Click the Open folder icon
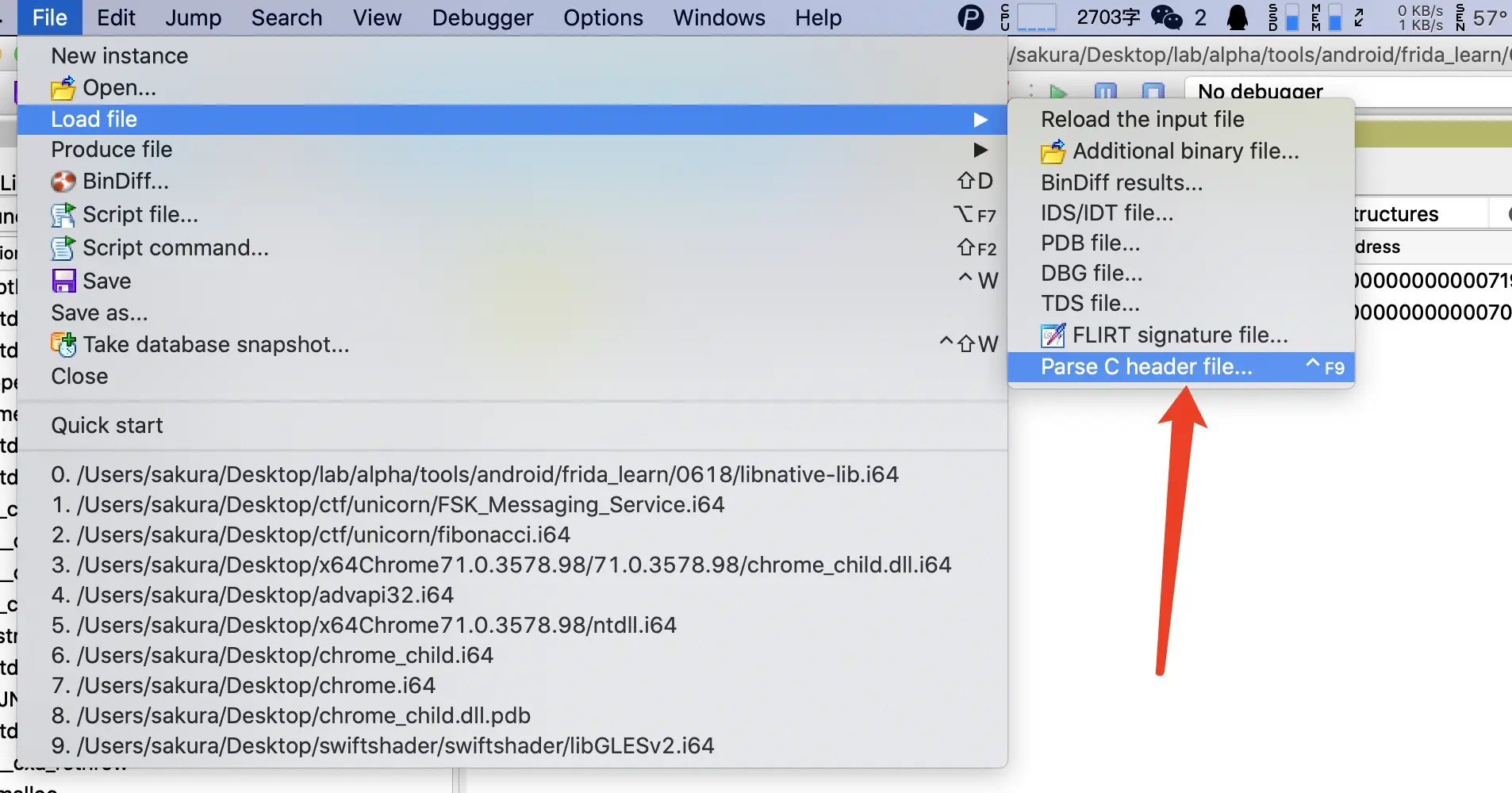The image size is (1512, 793). (63, 88)
